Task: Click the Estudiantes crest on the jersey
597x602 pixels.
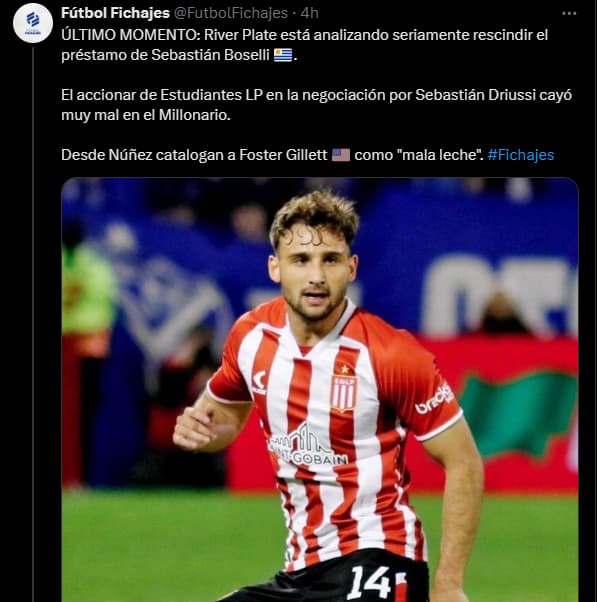Action: [344, 389]
